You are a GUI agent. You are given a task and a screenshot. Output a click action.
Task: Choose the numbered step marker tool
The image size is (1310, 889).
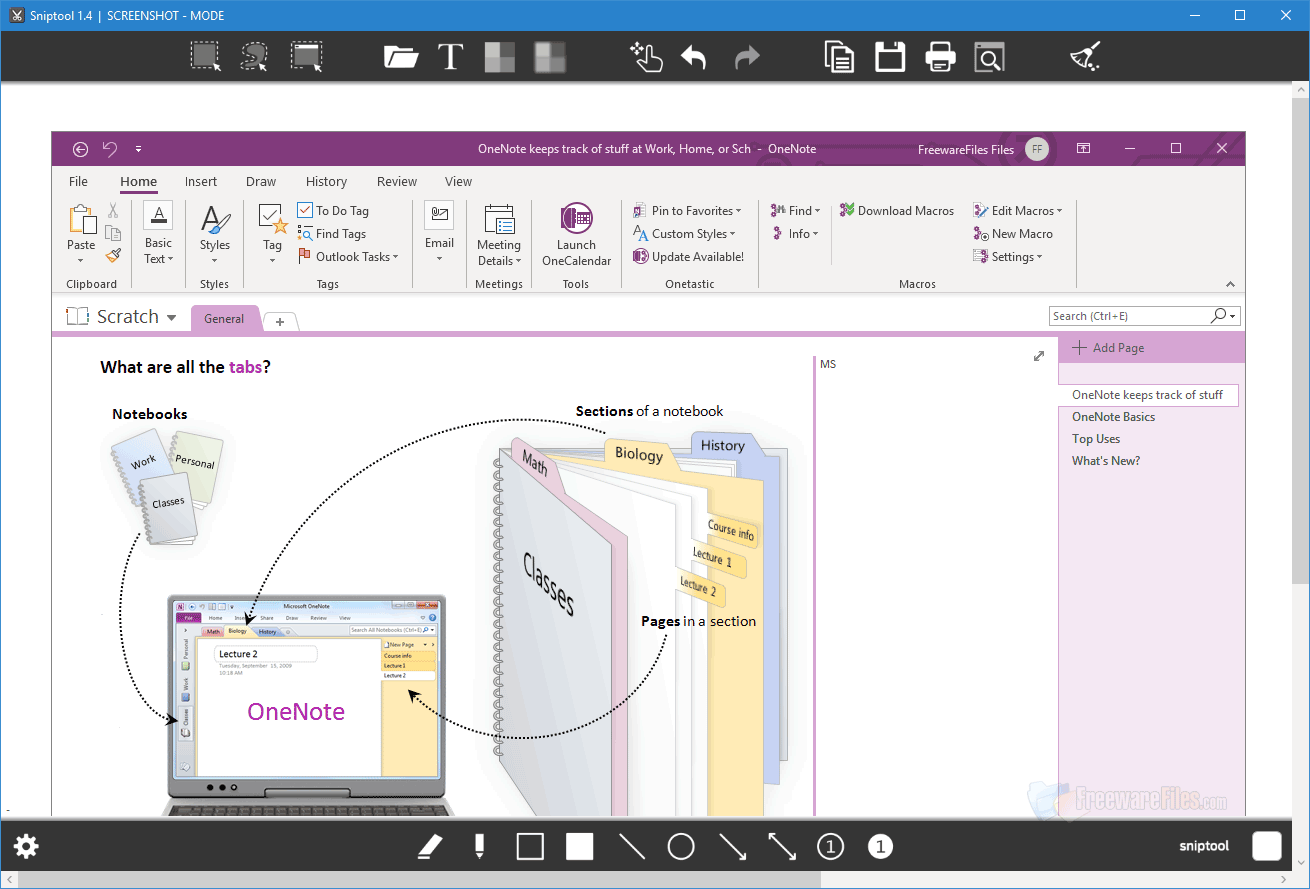pos(830,845)
